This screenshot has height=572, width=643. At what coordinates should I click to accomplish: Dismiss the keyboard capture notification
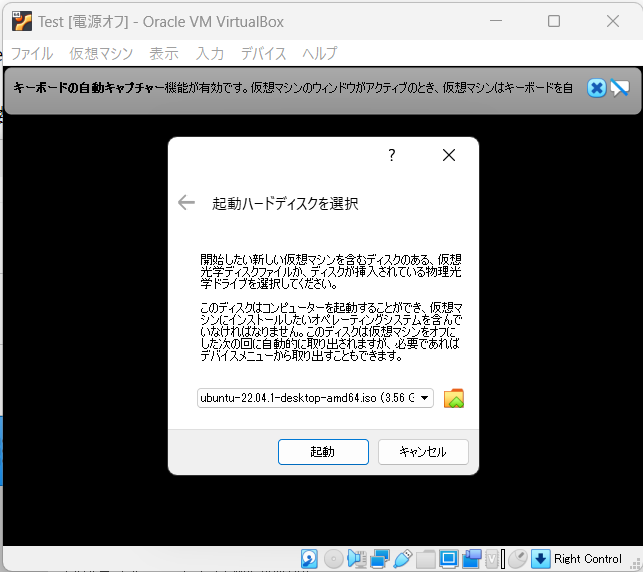(597, 88)
